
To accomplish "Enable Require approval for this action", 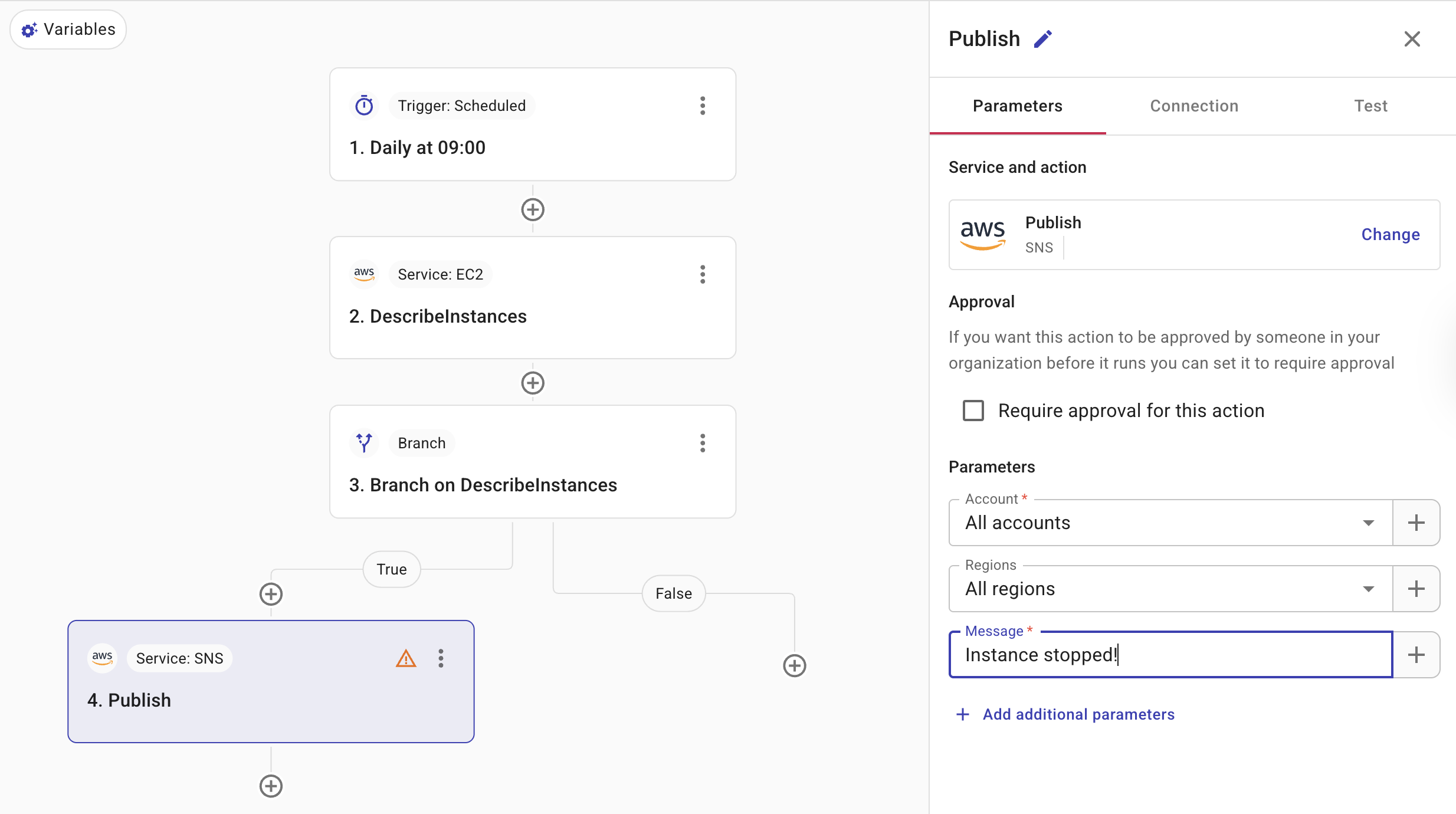I will pos(973,411).
